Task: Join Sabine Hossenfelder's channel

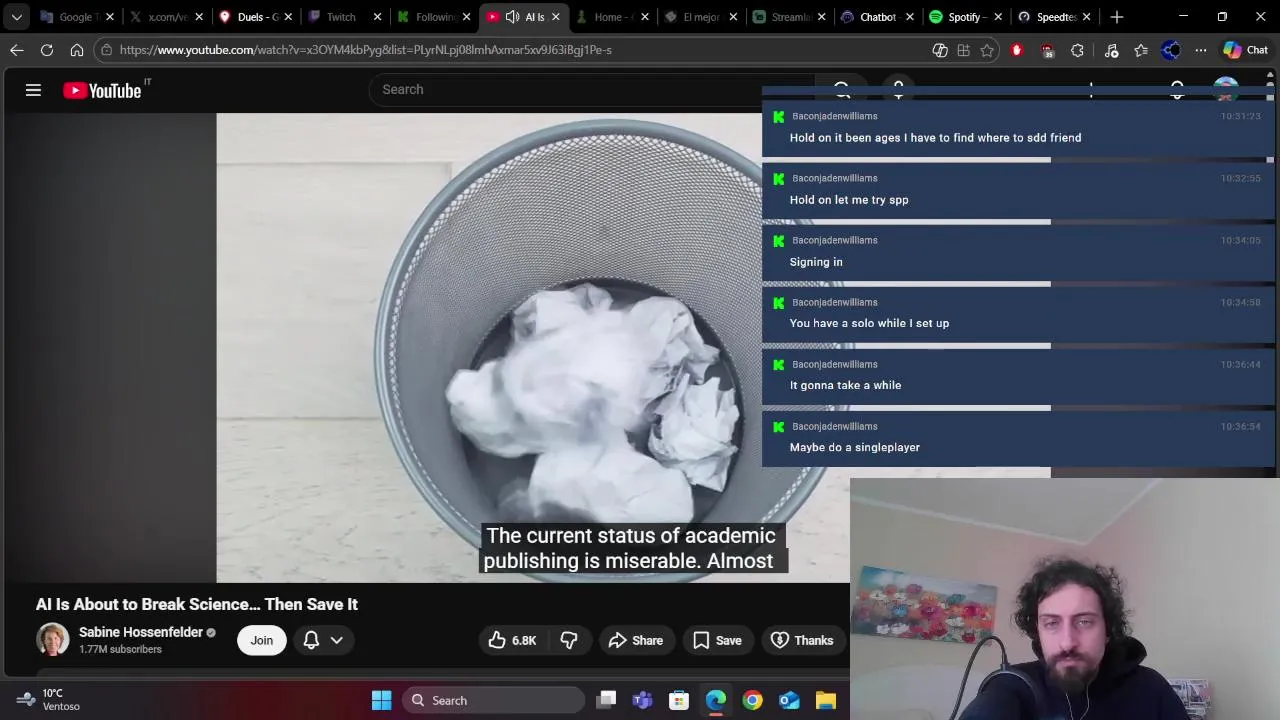Action: (x=262, y=640)
